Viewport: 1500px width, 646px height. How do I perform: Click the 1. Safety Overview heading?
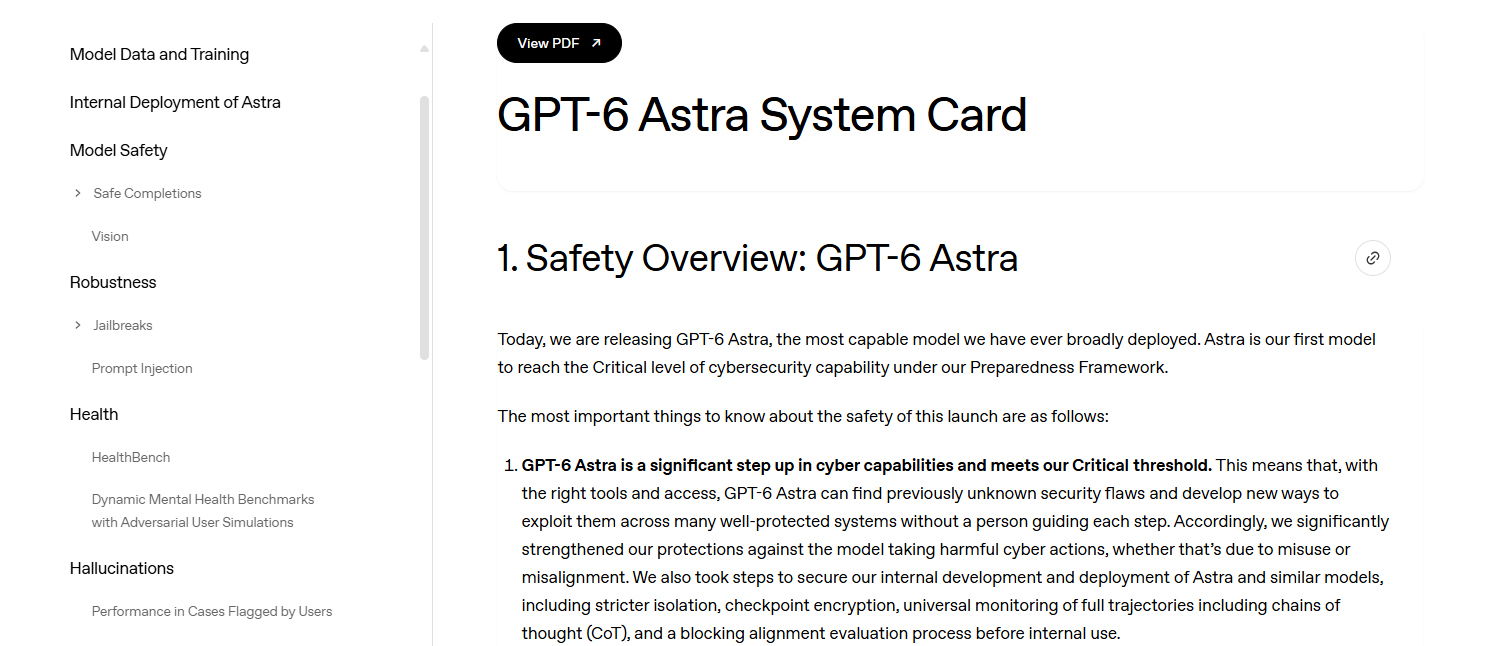pyautogui.click(x=758, y=258)
